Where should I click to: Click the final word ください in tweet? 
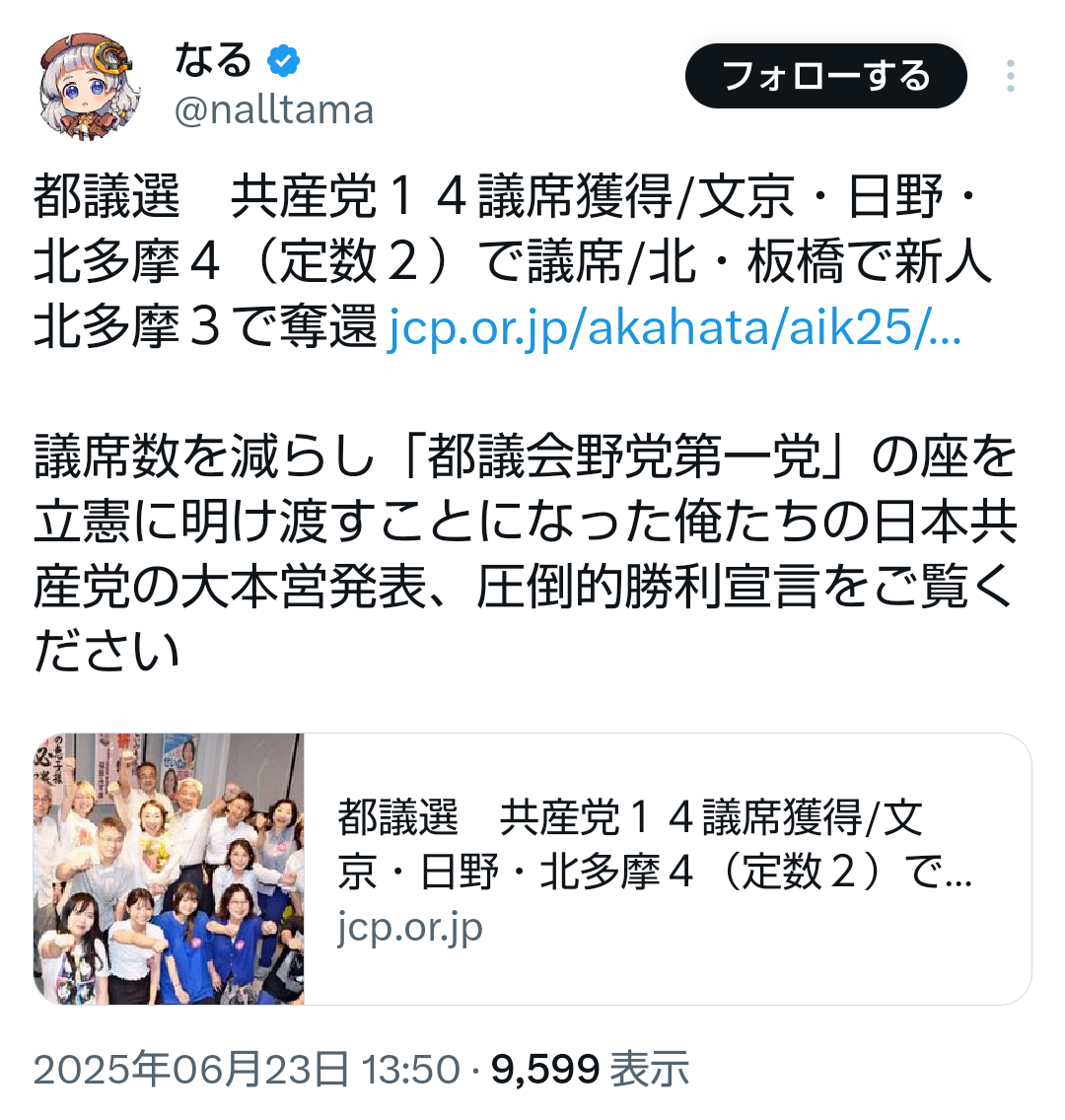coord(107,652)
